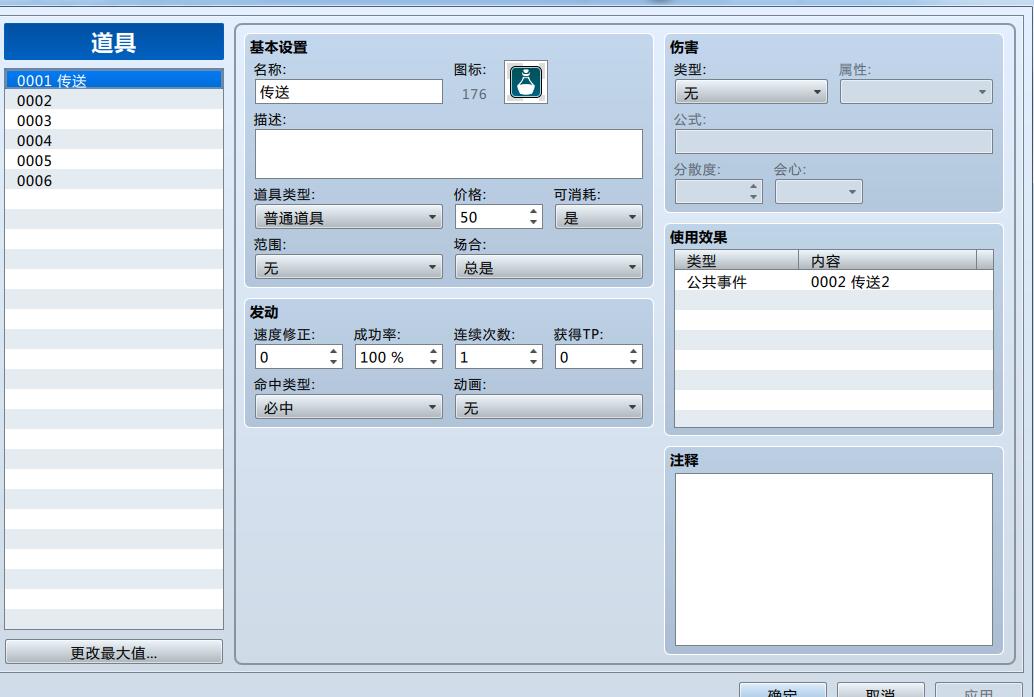Viewport: 1034px width, 697px height.
Task: Select item 0004 in the list
Action: [x=113, y=140]
